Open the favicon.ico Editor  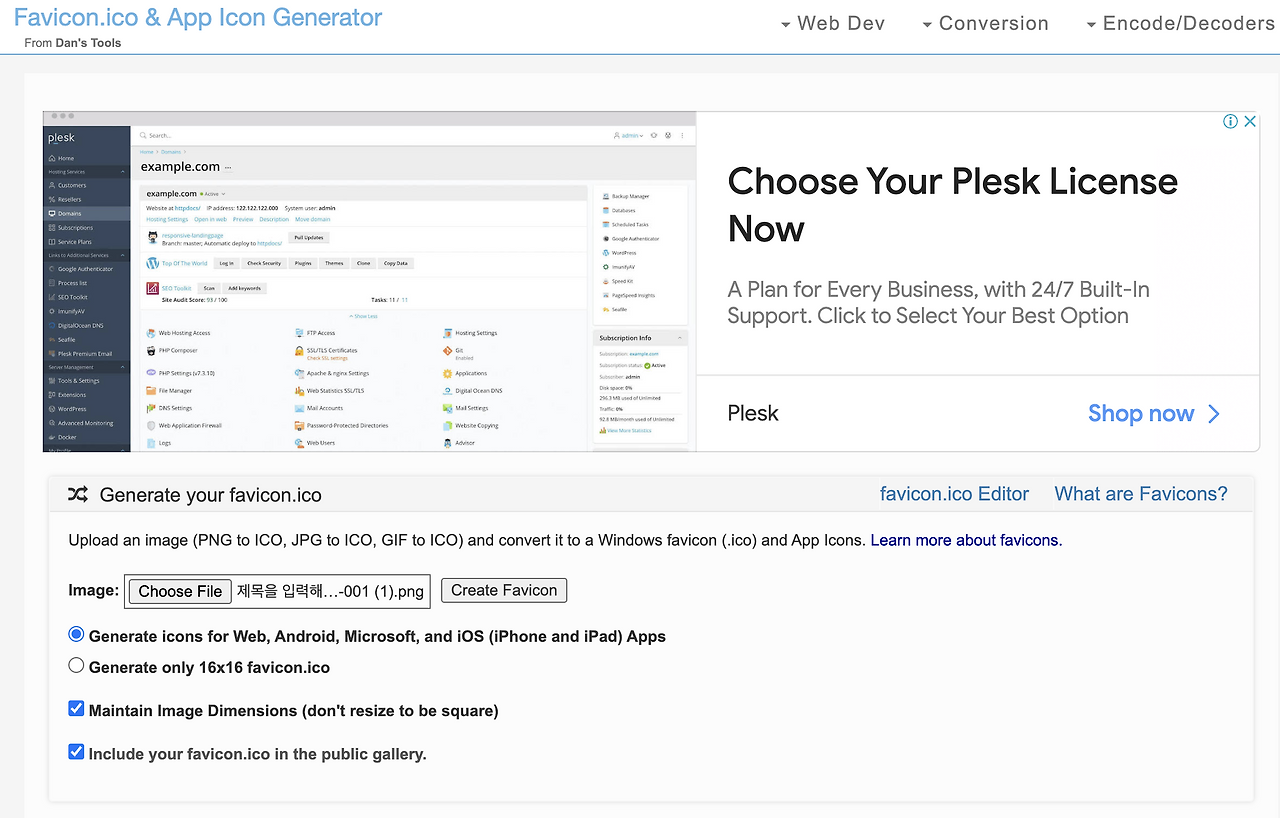click(954, 493)
